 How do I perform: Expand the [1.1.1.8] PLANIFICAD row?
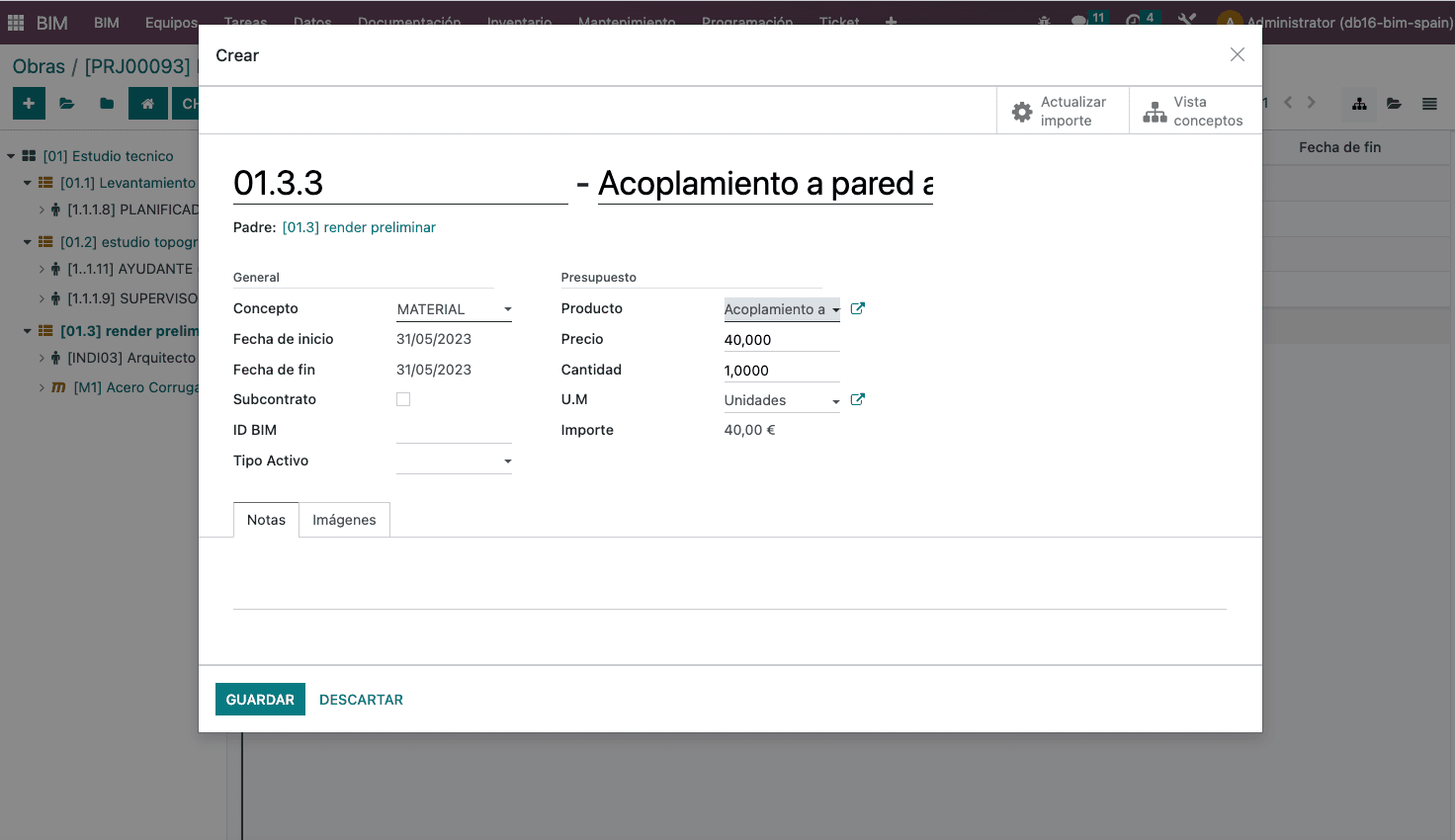[x=42, y=210]
